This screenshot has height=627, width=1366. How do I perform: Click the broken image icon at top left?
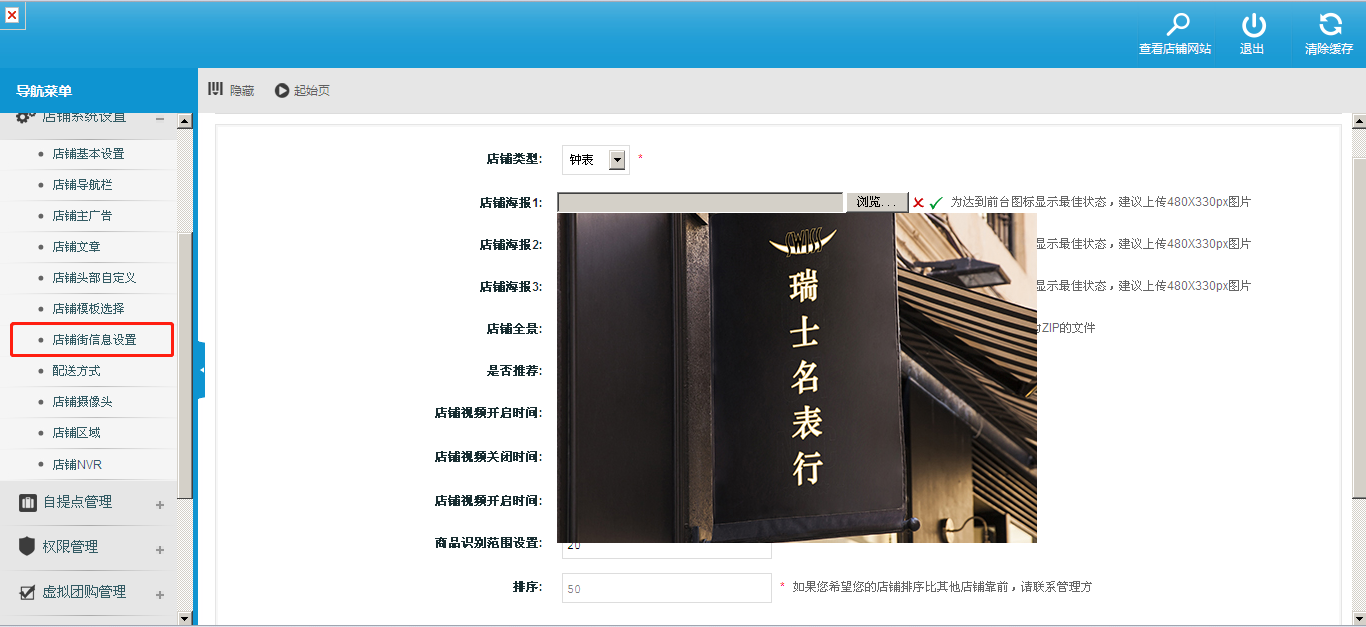[x=12, y=15]
